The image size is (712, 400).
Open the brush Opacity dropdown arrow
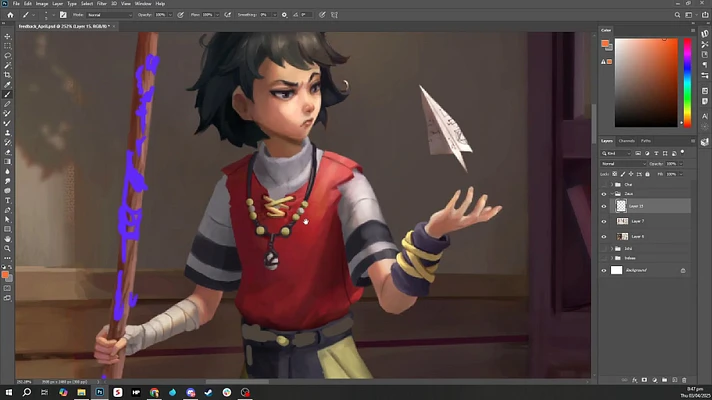170,15
